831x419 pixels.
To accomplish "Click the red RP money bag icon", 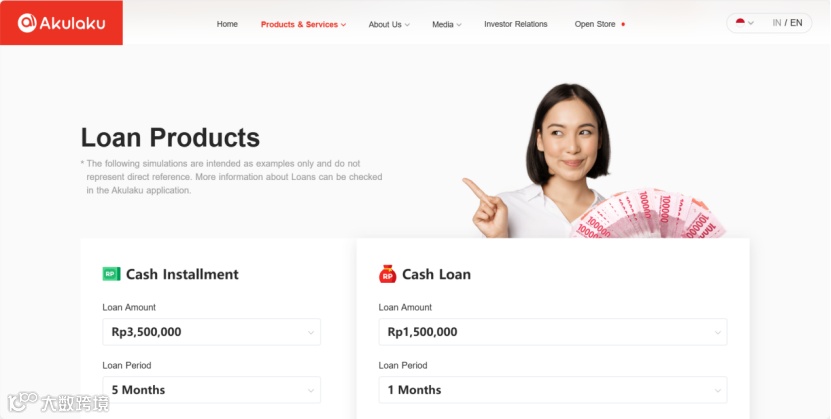I will coord(387,274).
